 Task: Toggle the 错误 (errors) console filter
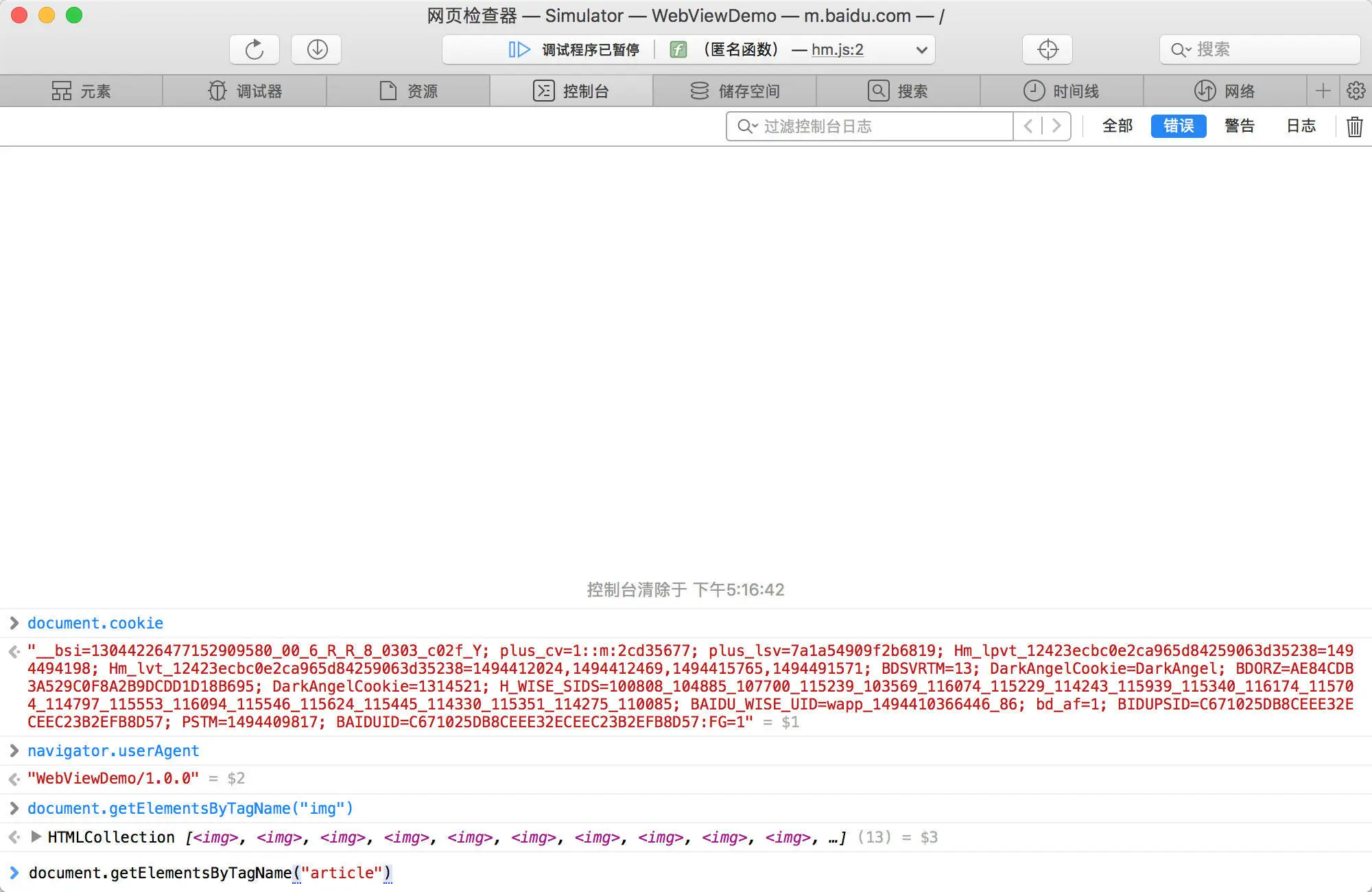(1179, 126)
